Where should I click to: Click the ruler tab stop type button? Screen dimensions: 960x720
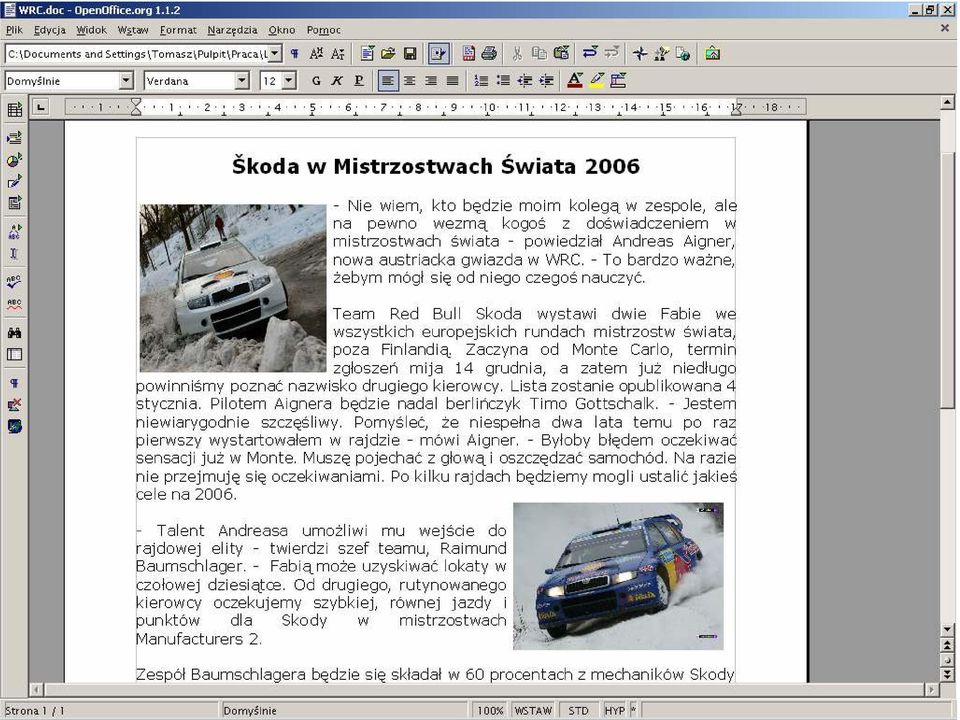coord(40,107)
